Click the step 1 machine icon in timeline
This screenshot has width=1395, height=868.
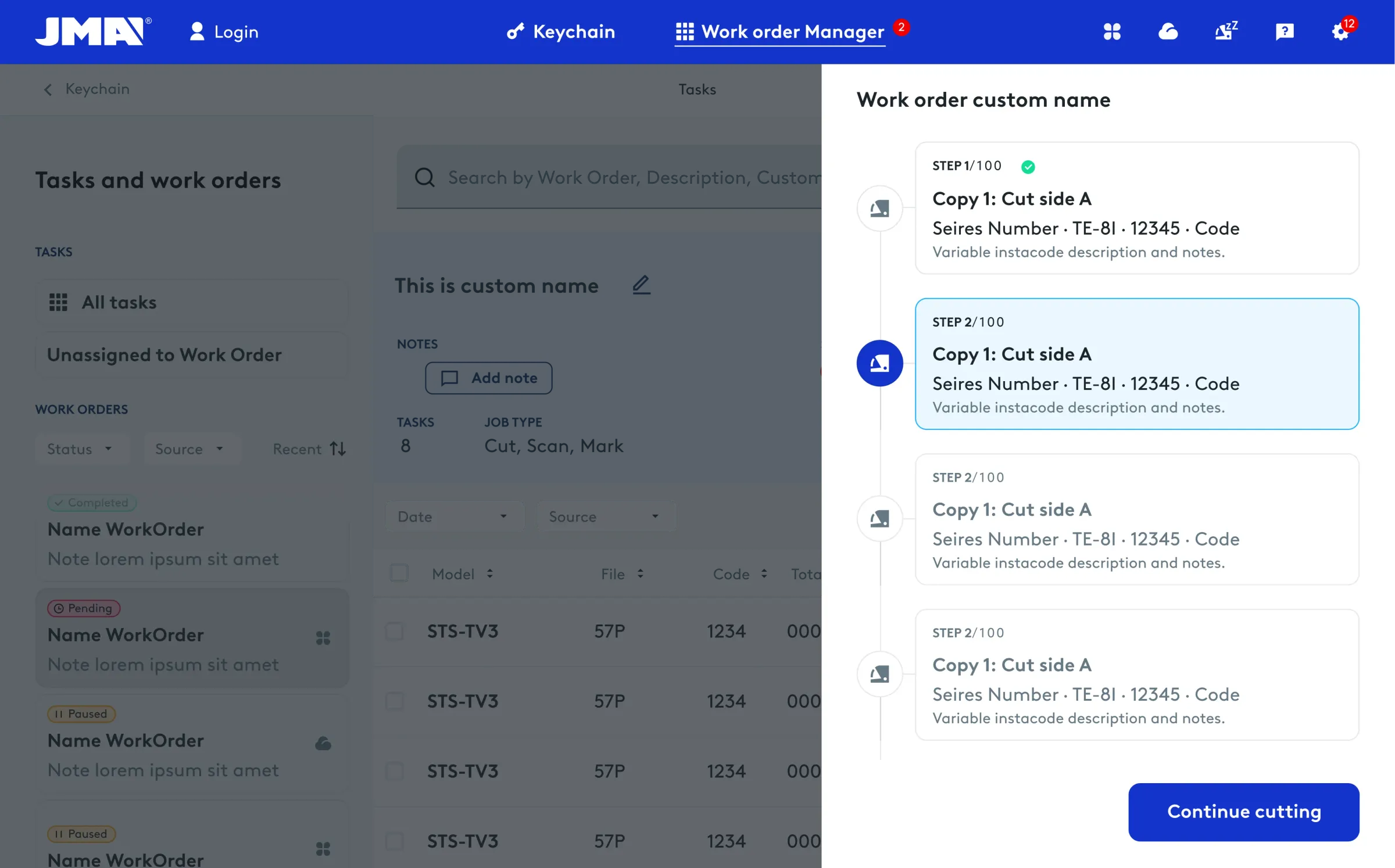(x=879, y=208)
